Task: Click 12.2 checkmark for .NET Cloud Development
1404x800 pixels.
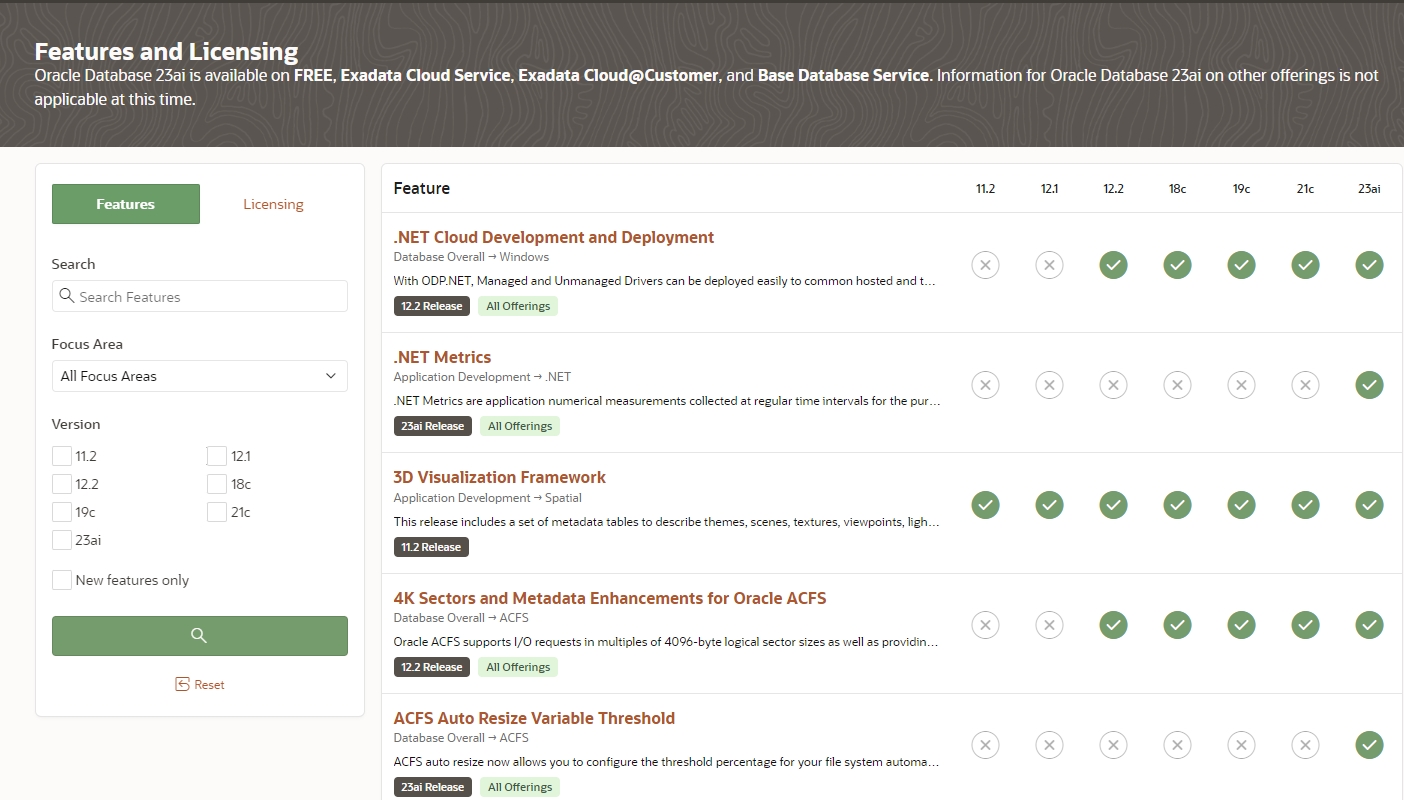Action: pos(1113,265)
